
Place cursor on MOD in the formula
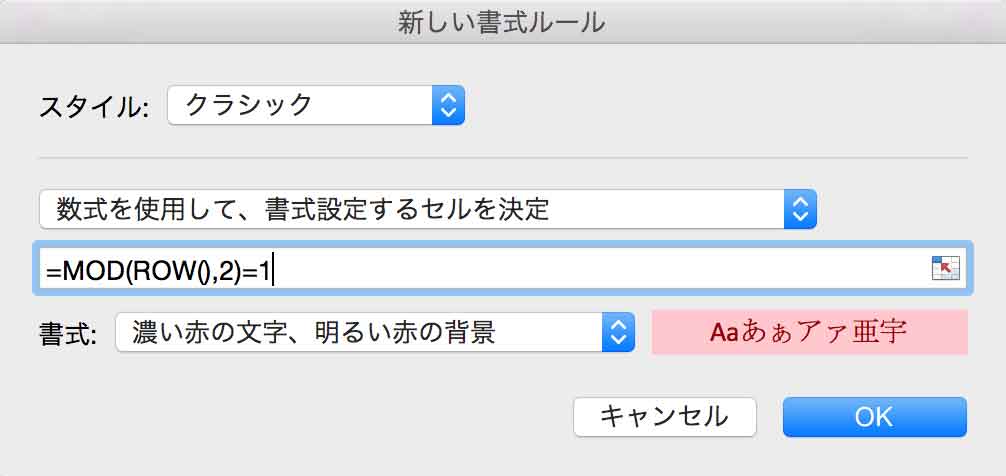[x=90, y=268]
